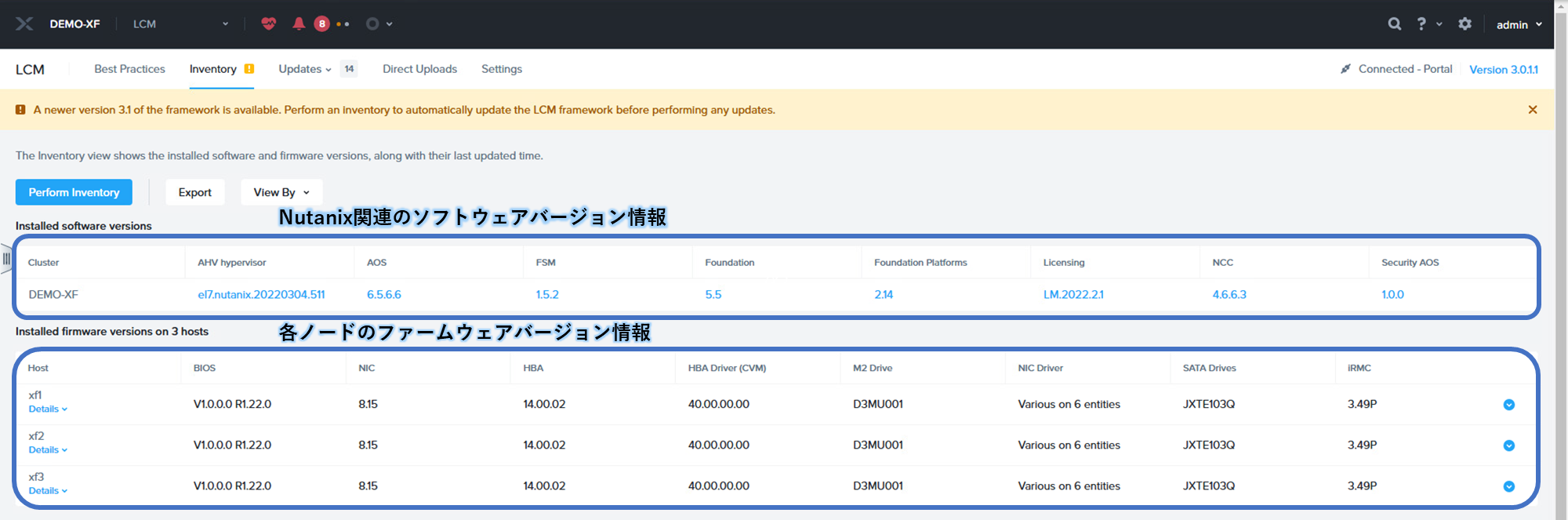Click the search magnifier icon

[x=1395, y=24]
